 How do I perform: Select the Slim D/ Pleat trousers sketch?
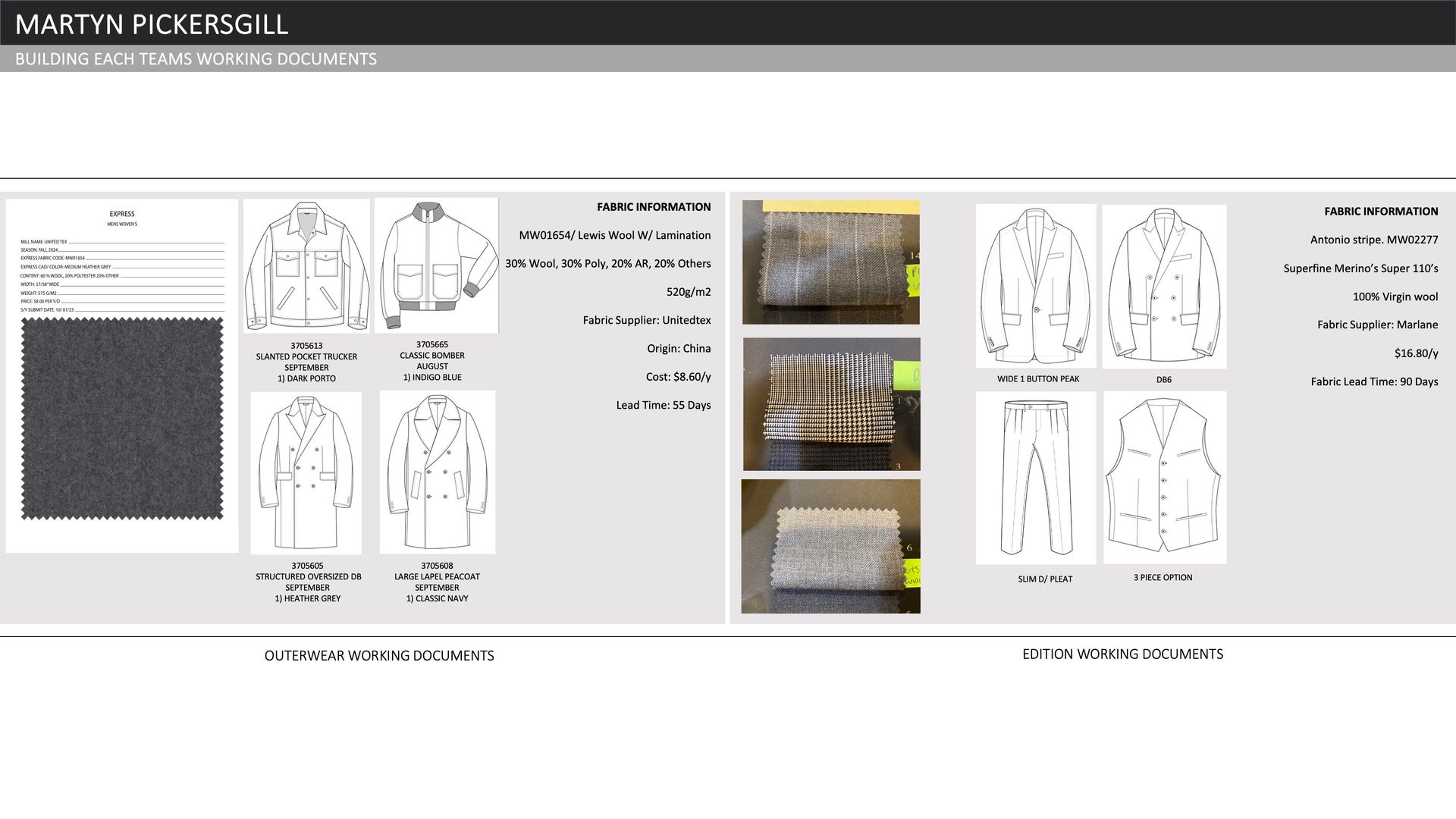pyautogui.click(x=1036, y=478)
